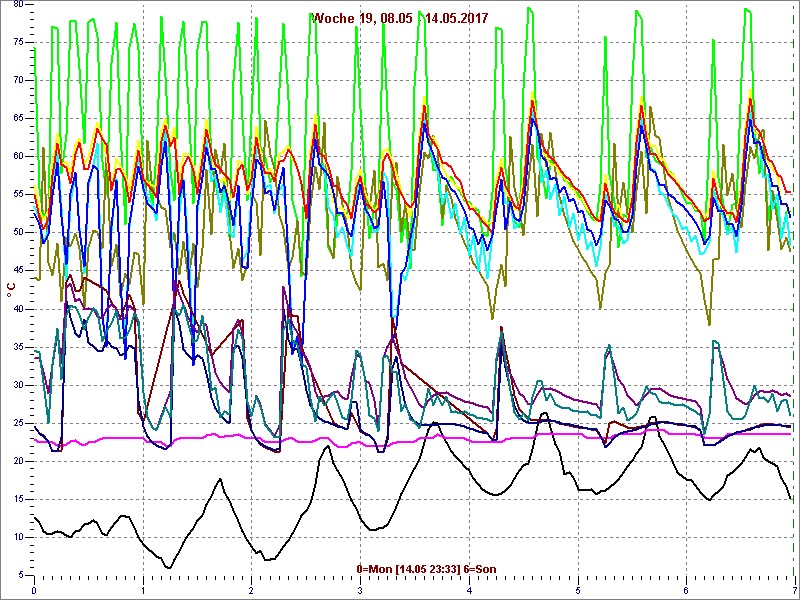Click the 55 tick label on the temperature axis
The width and height of the screenshot is (800, 600).
18,194
